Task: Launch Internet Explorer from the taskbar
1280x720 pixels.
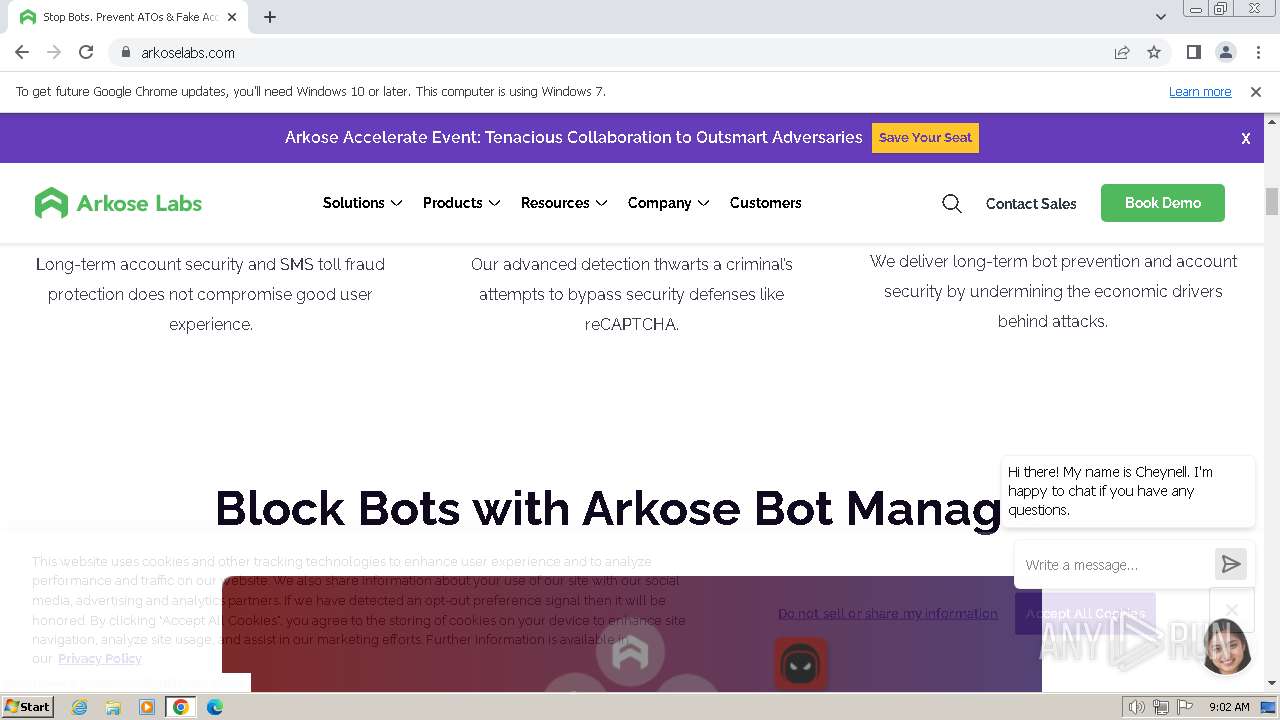Action: [x=79, y=707]
